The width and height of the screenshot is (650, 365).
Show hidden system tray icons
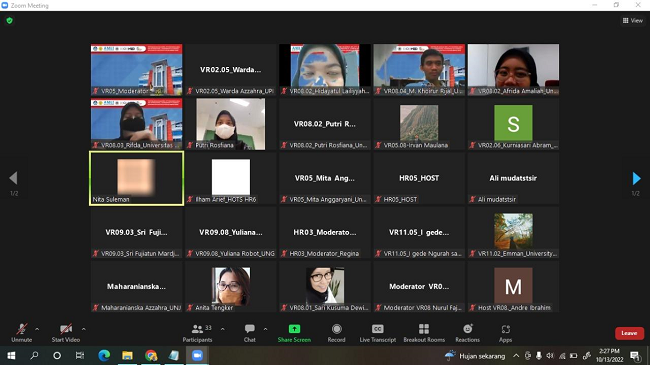point(516,355)
